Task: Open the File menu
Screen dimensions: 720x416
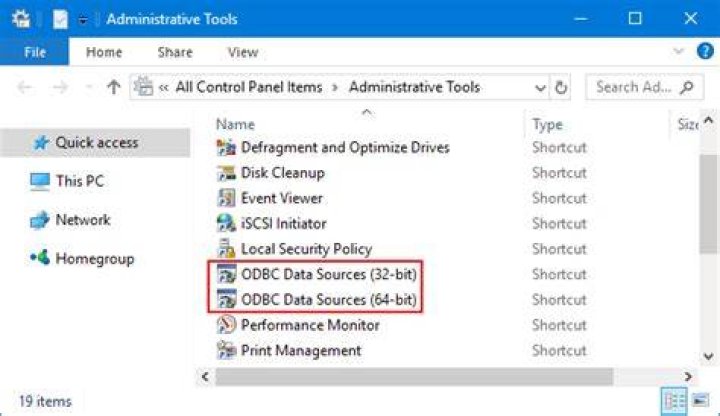Action: (x=35, y=52)
